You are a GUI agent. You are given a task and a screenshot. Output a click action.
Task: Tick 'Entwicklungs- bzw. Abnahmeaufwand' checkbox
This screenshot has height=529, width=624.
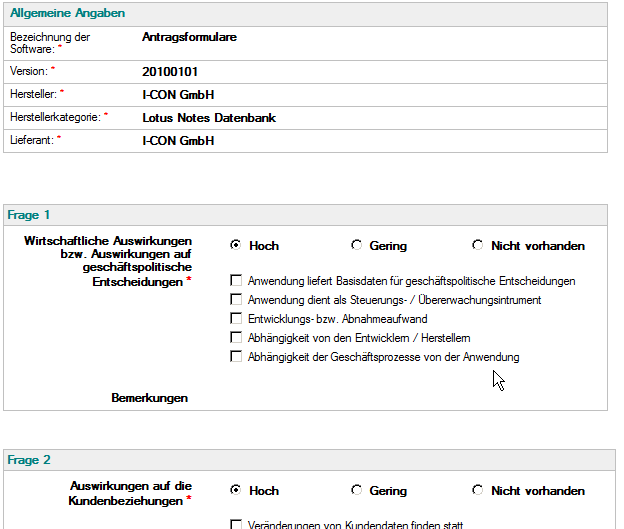click(x=236, y=318)
